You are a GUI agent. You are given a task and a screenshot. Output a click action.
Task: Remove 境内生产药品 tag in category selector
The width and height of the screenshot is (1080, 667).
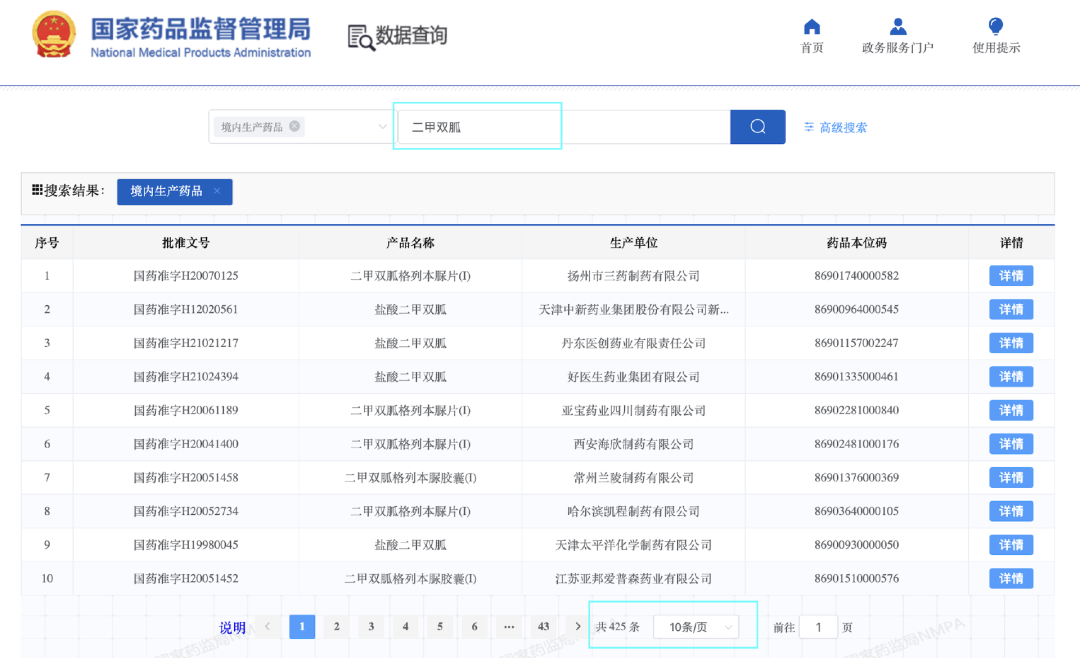(x=295, y=126)
